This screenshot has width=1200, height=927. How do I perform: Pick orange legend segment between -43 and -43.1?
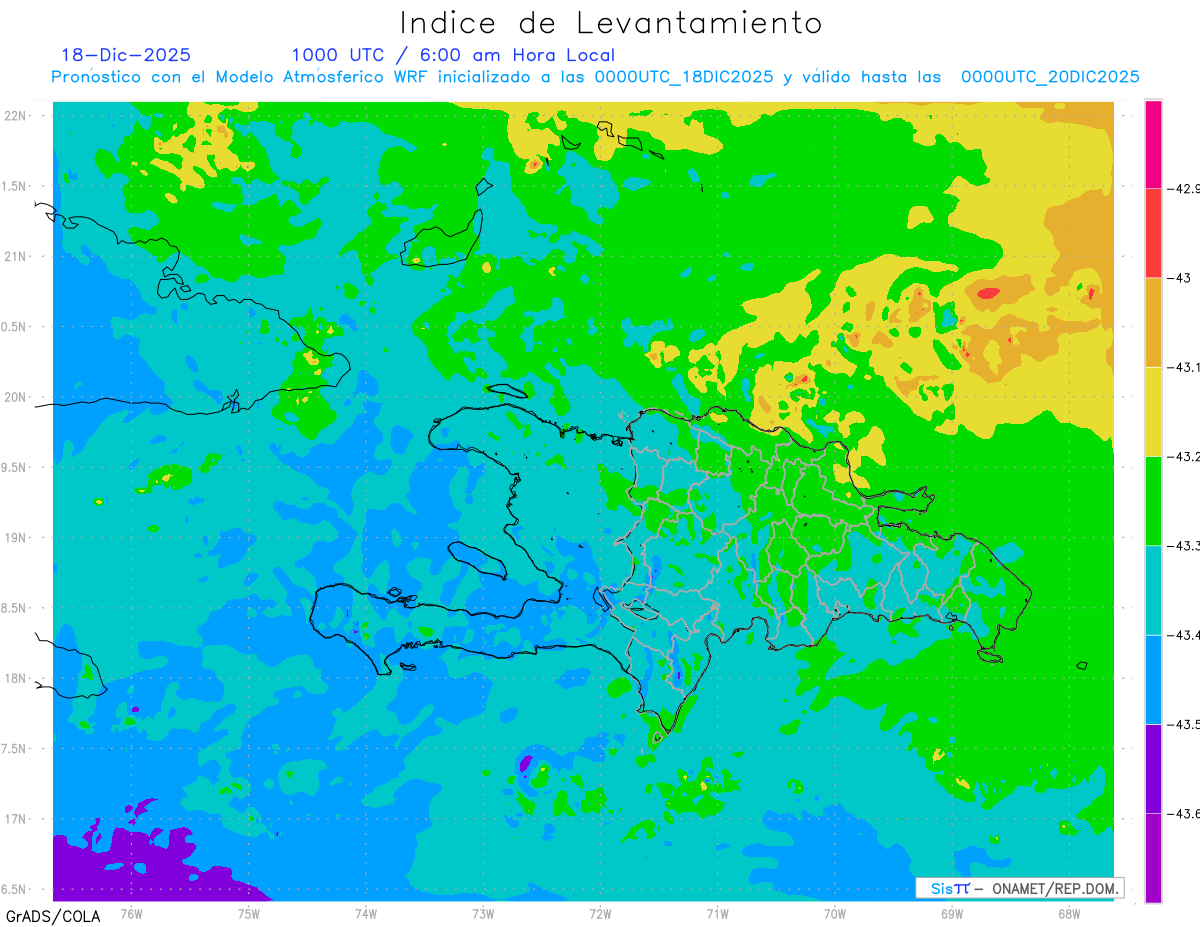coord(1153,322)
